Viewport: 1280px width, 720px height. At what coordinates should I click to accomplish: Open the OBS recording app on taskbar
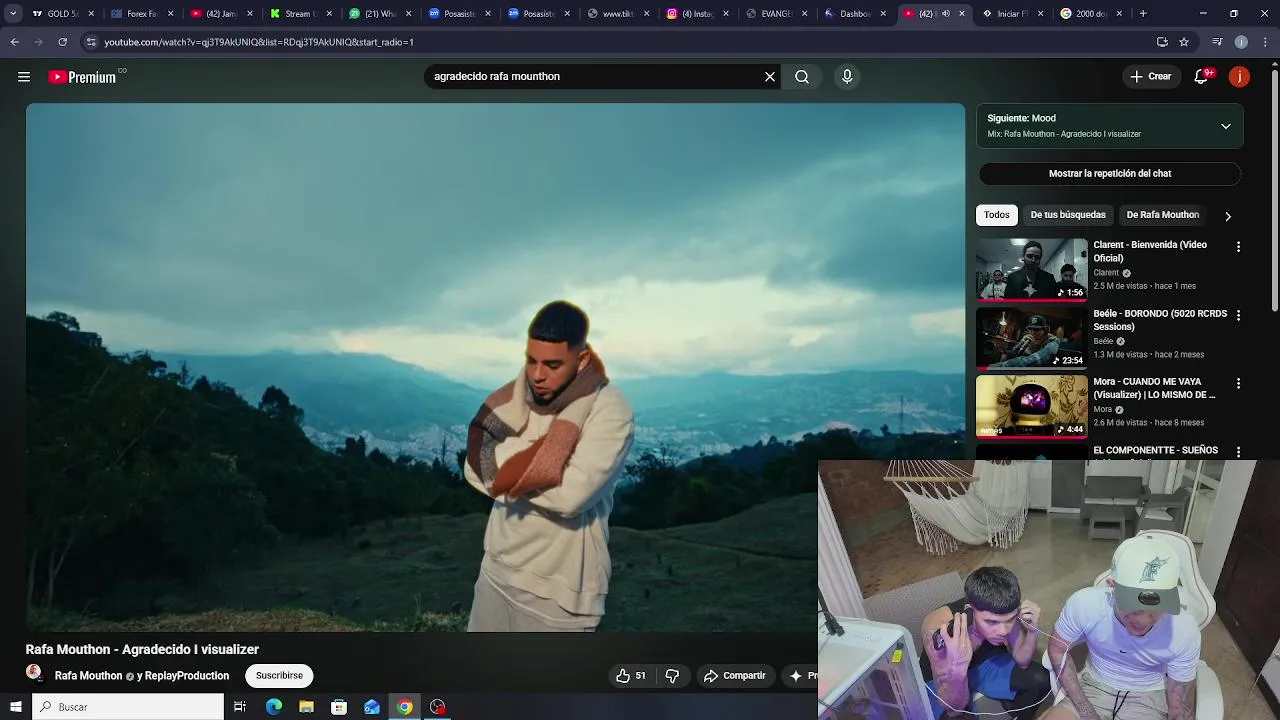point(437,707)
